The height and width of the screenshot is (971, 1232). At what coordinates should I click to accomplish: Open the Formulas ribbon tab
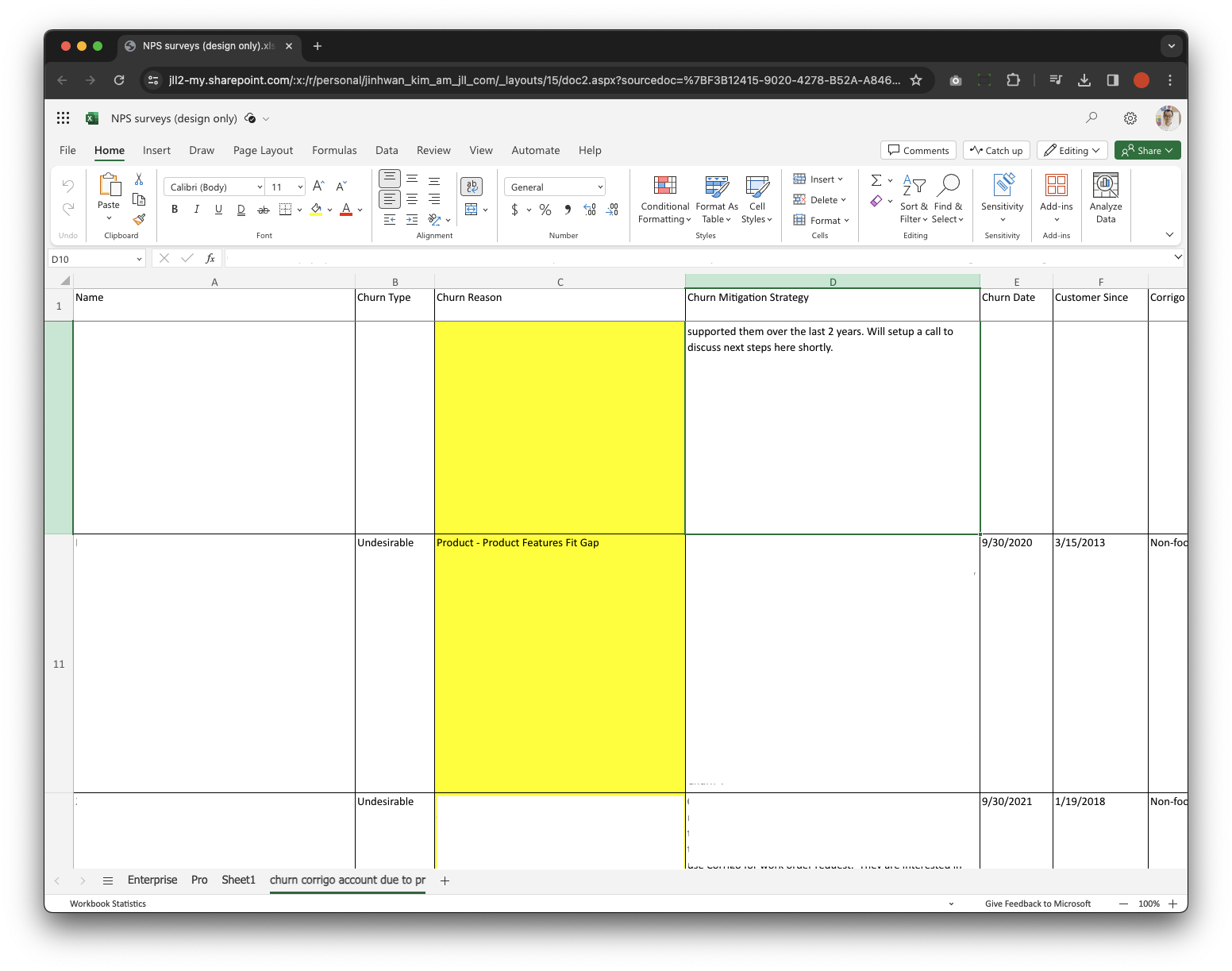[x=334, y=151]
